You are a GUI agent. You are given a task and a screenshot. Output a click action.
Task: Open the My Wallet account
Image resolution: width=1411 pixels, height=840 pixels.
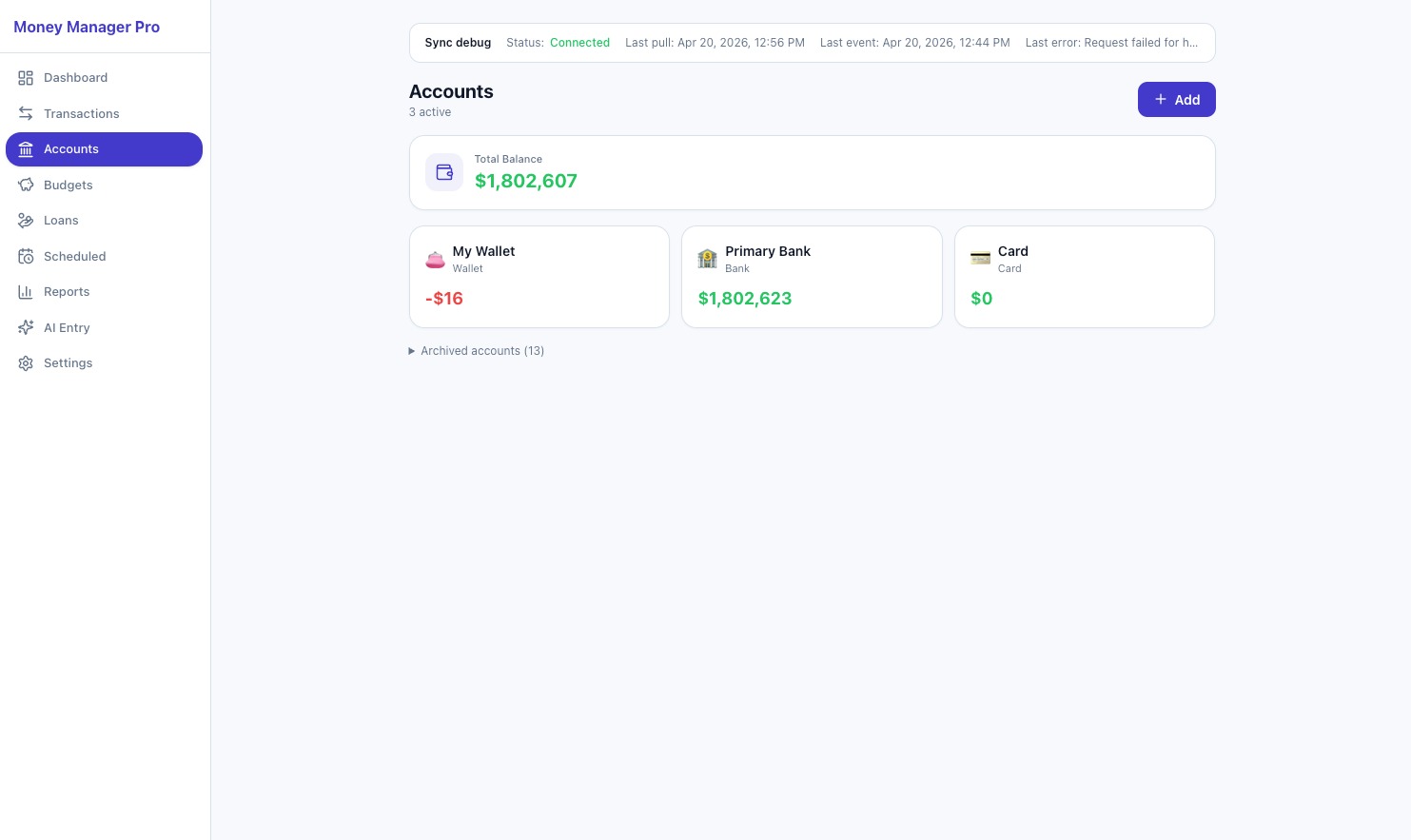click(x=539, y=277)
